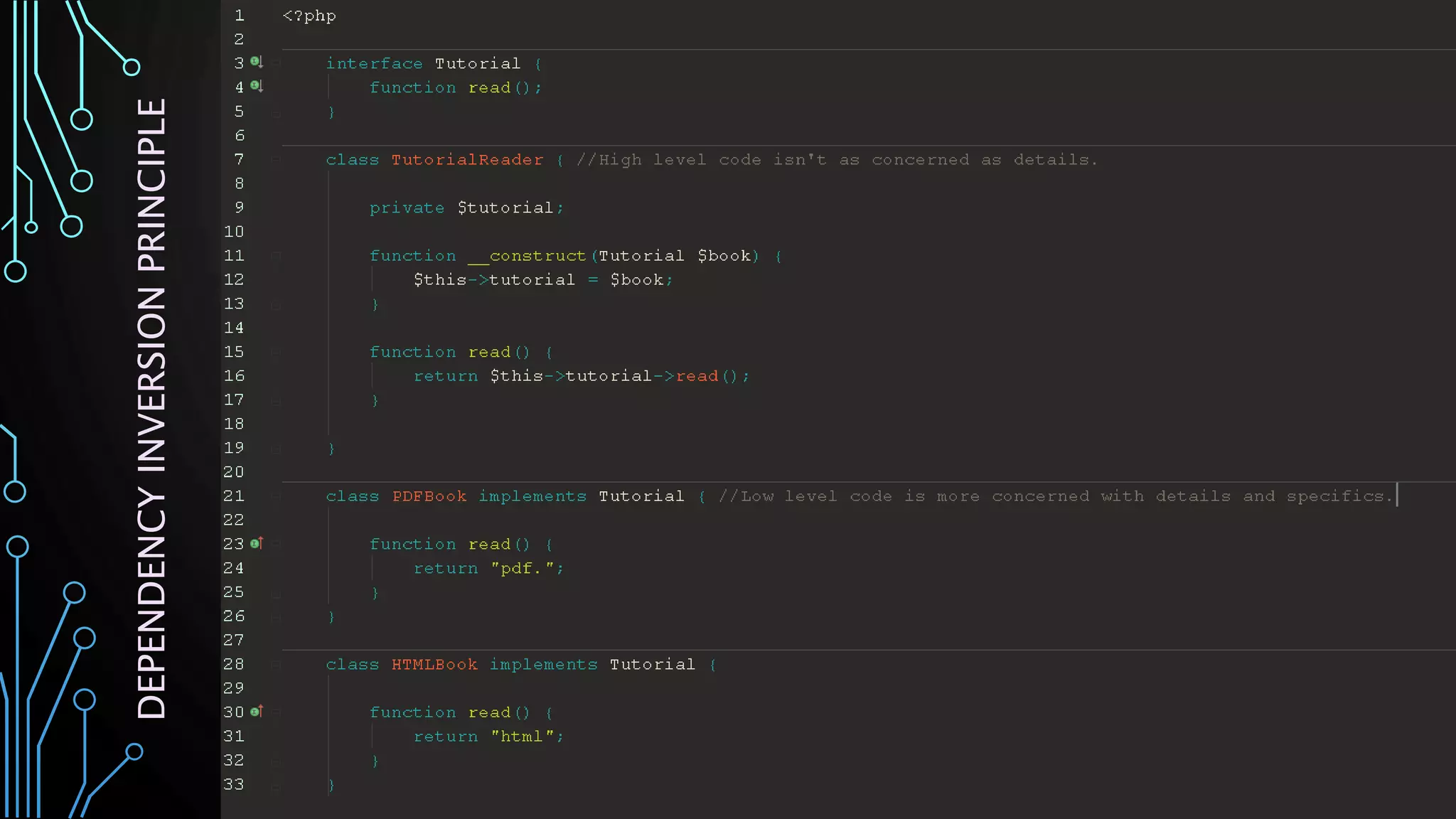Click the 'class' keyword on line 7

tap(353, 159)
